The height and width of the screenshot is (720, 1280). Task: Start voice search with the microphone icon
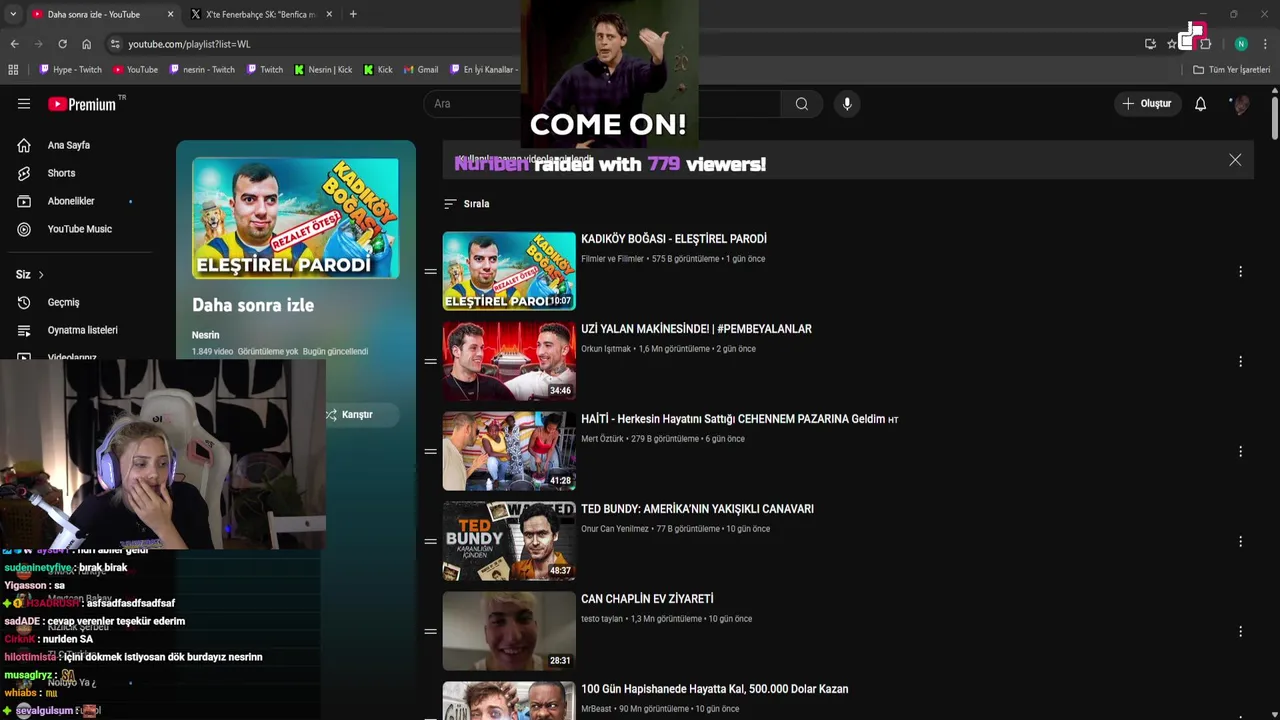(x=847, y=104)
